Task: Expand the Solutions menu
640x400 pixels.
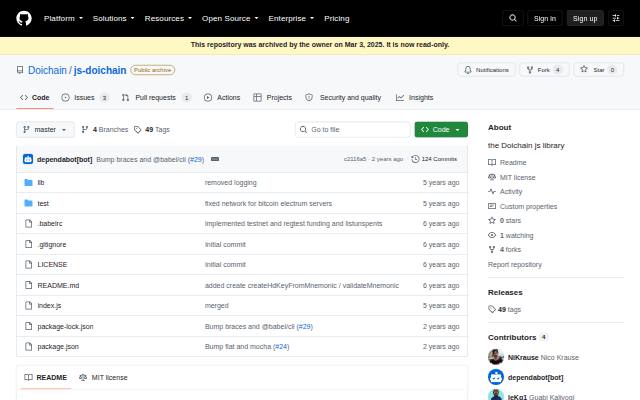Action: [113, 18]
